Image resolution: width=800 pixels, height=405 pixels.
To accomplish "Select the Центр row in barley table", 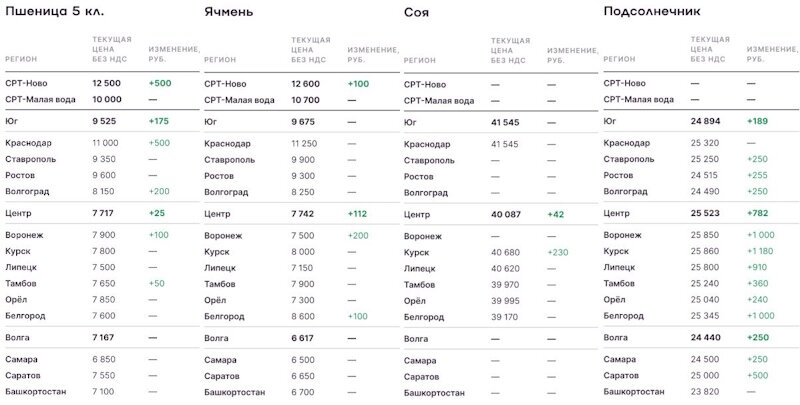I will pos(302,214).
